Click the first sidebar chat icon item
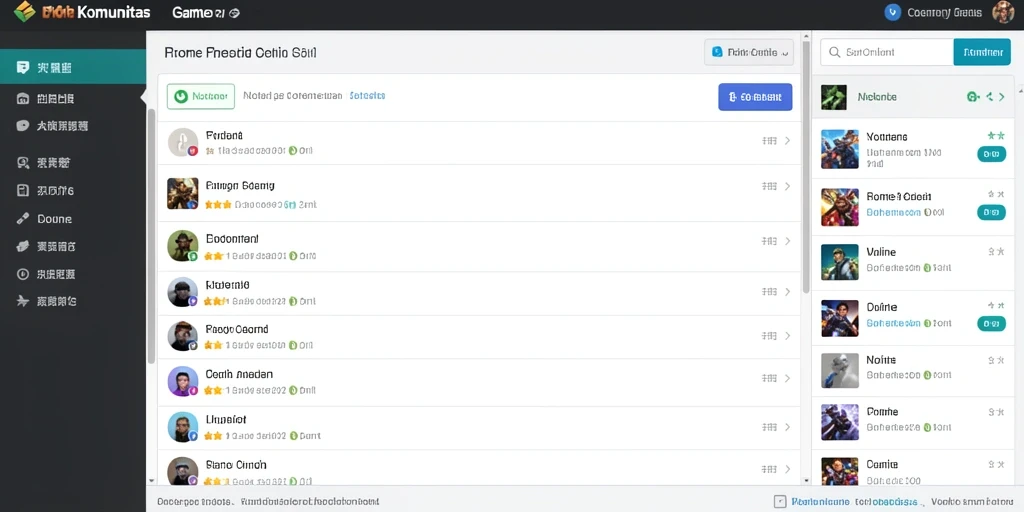The height and width of the screenshot is (512, 1024). (x=44, y=67)
